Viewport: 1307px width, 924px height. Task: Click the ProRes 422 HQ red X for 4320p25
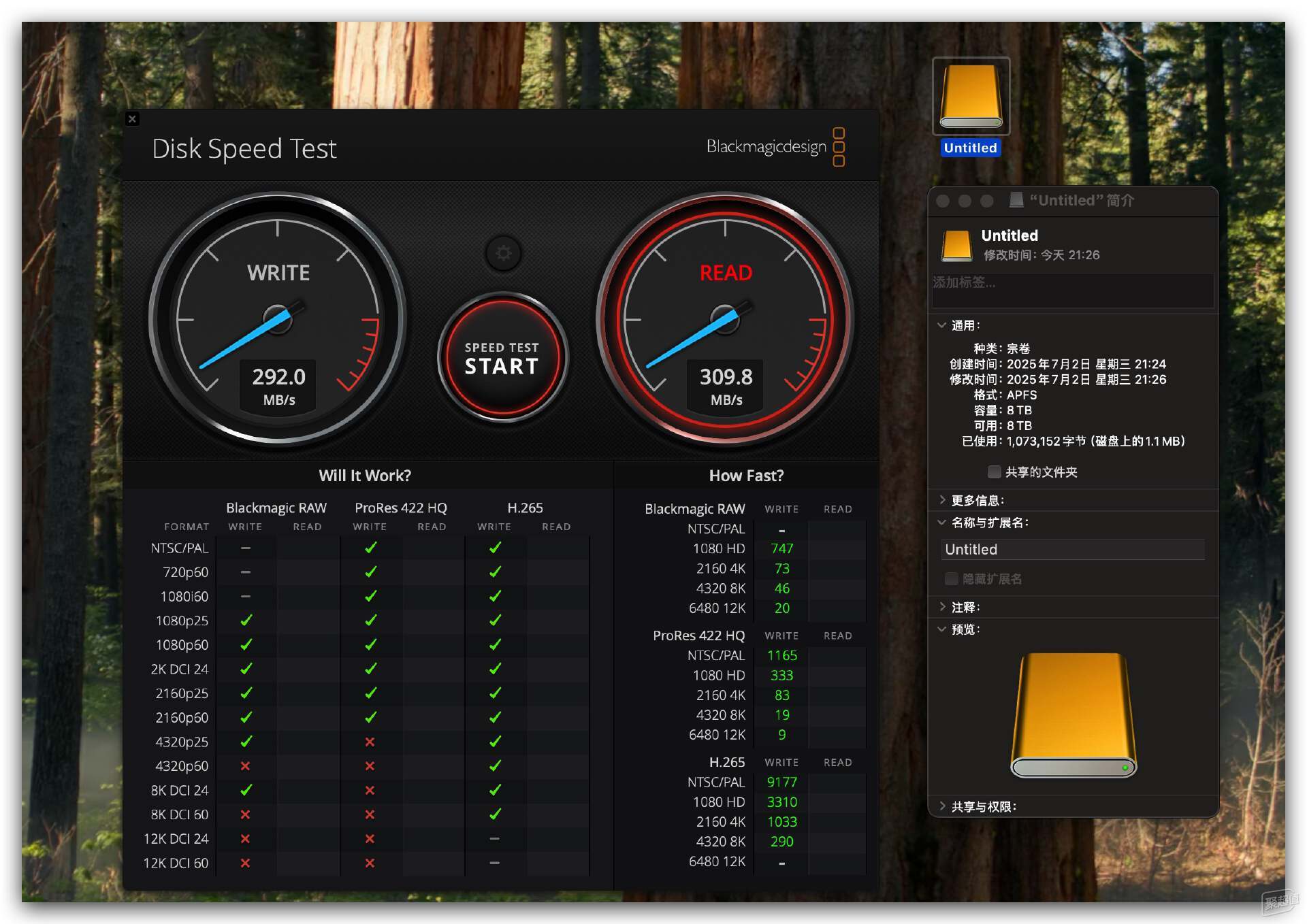tap(370, 742)
